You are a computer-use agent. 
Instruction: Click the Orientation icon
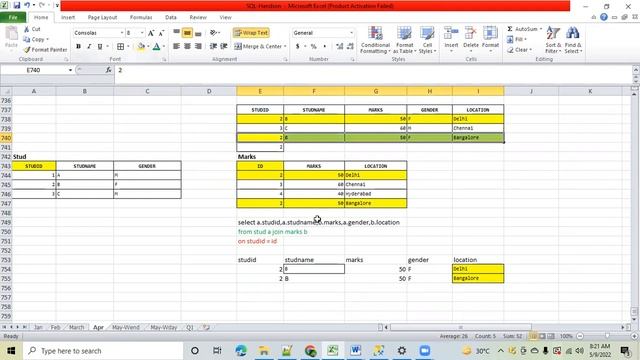pos(214,33)
